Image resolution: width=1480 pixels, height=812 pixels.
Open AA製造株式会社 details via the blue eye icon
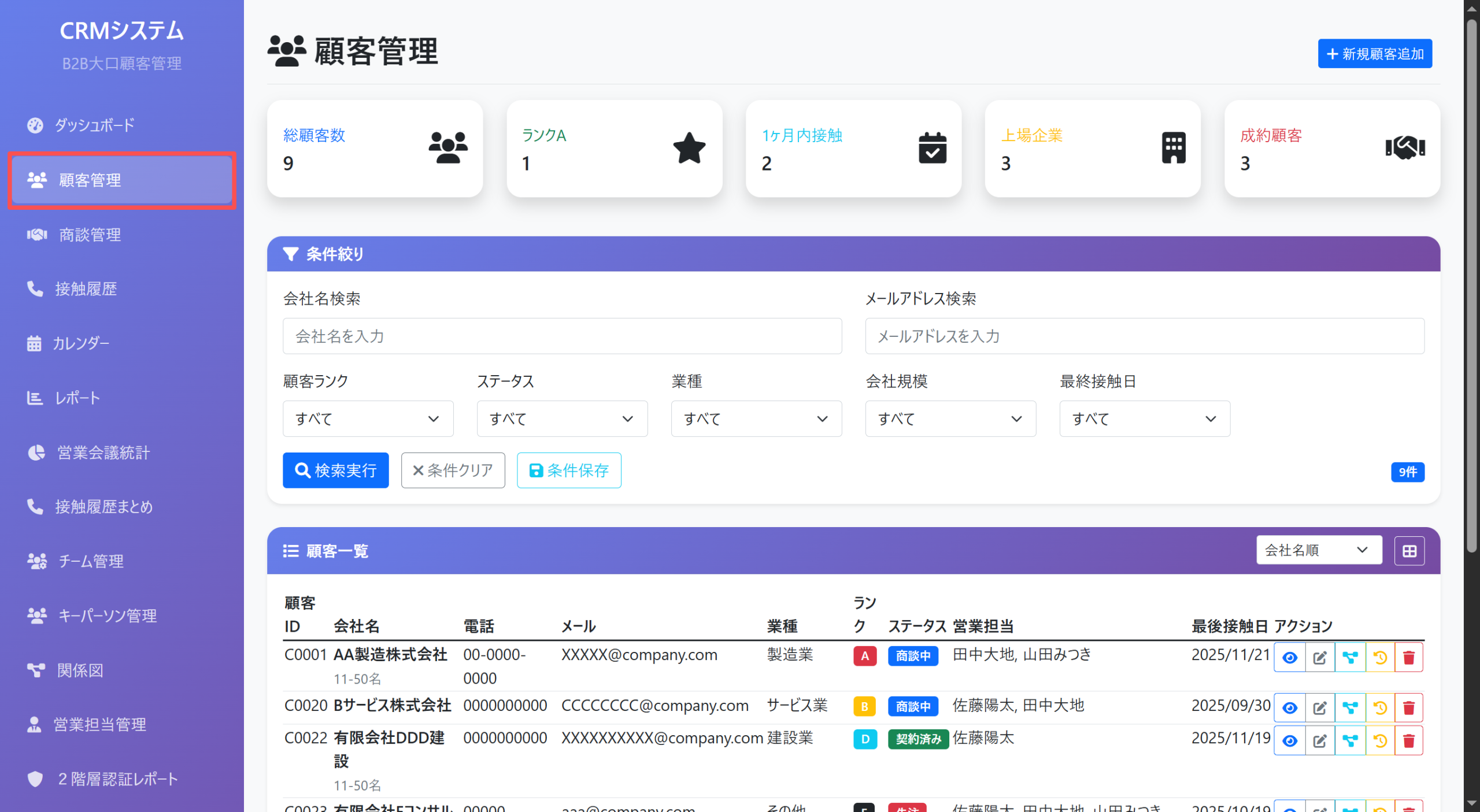click(1289, 657)
